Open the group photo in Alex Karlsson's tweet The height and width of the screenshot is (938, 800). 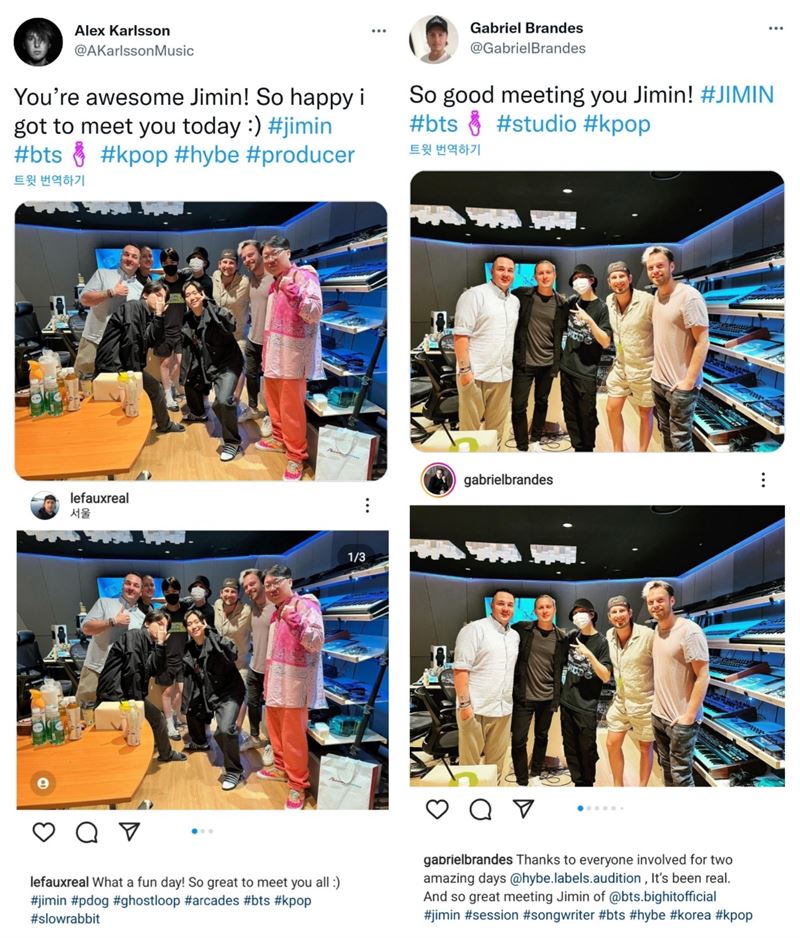[x=201, y=341]
